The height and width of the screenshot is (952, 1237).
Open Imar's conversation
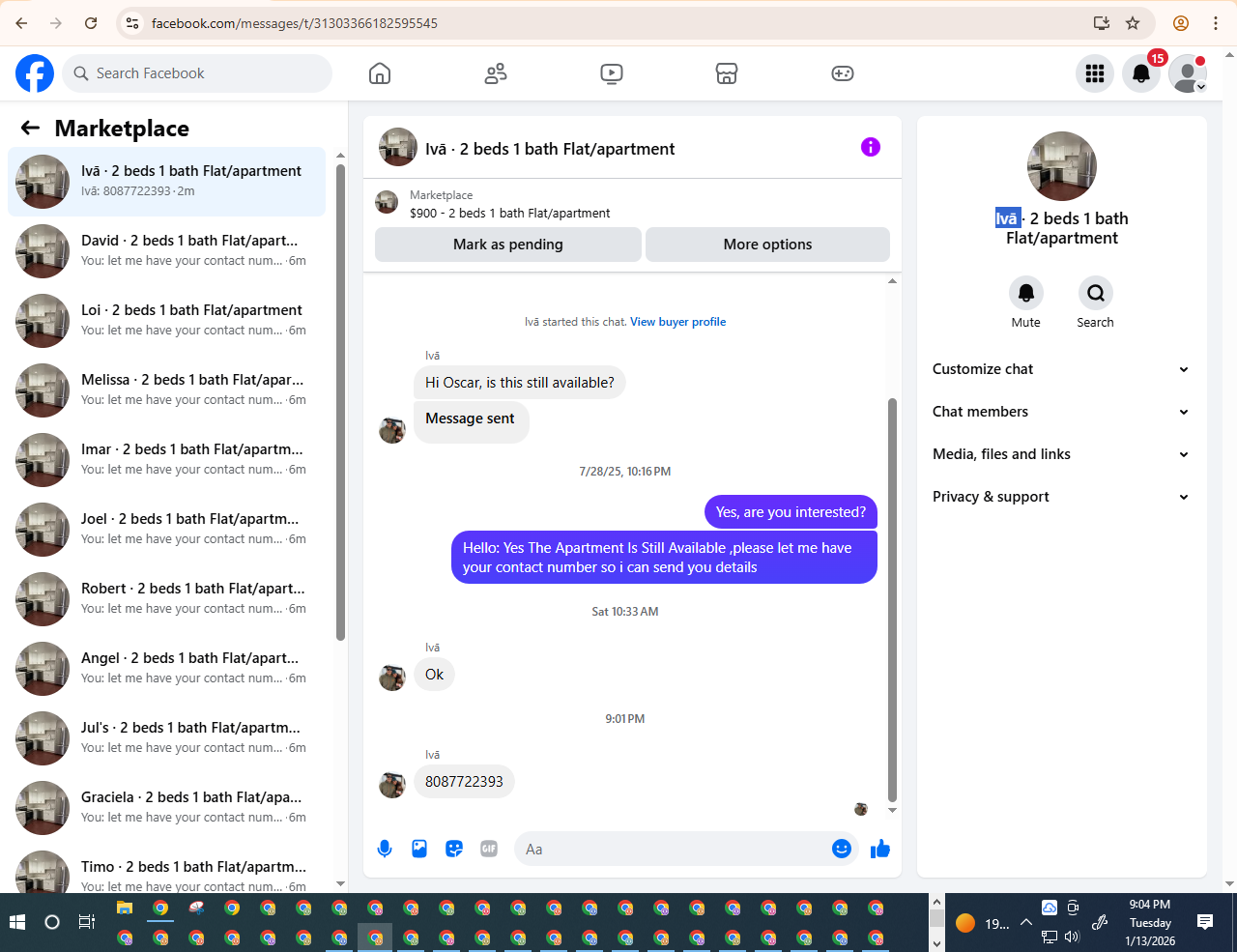pyautogui.click(x=166, y=460)
